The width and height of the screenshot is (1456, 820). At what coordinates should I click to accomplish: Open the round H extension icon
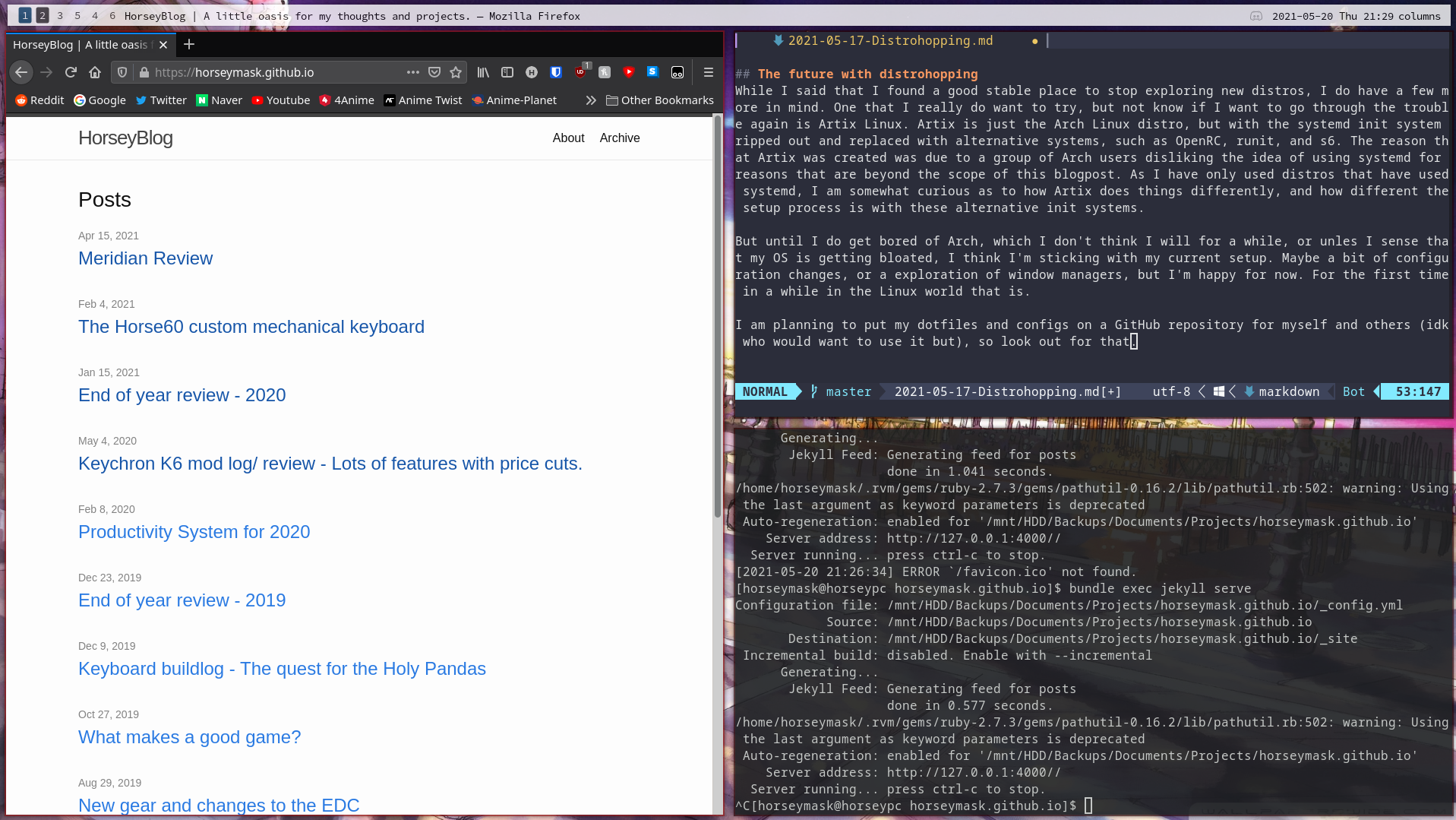pyautogui.click(x=532, y=72)
